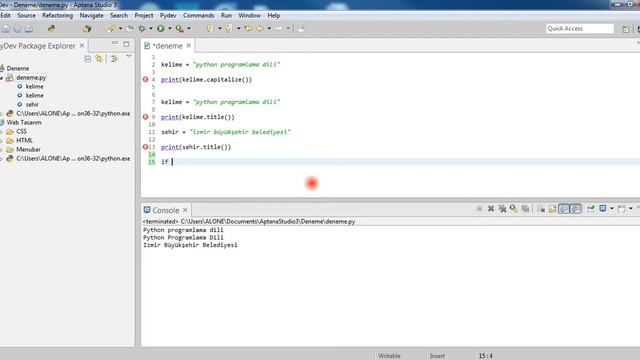Open the Source menu
Screen dimensions: 640x360
tap(27, 16)
